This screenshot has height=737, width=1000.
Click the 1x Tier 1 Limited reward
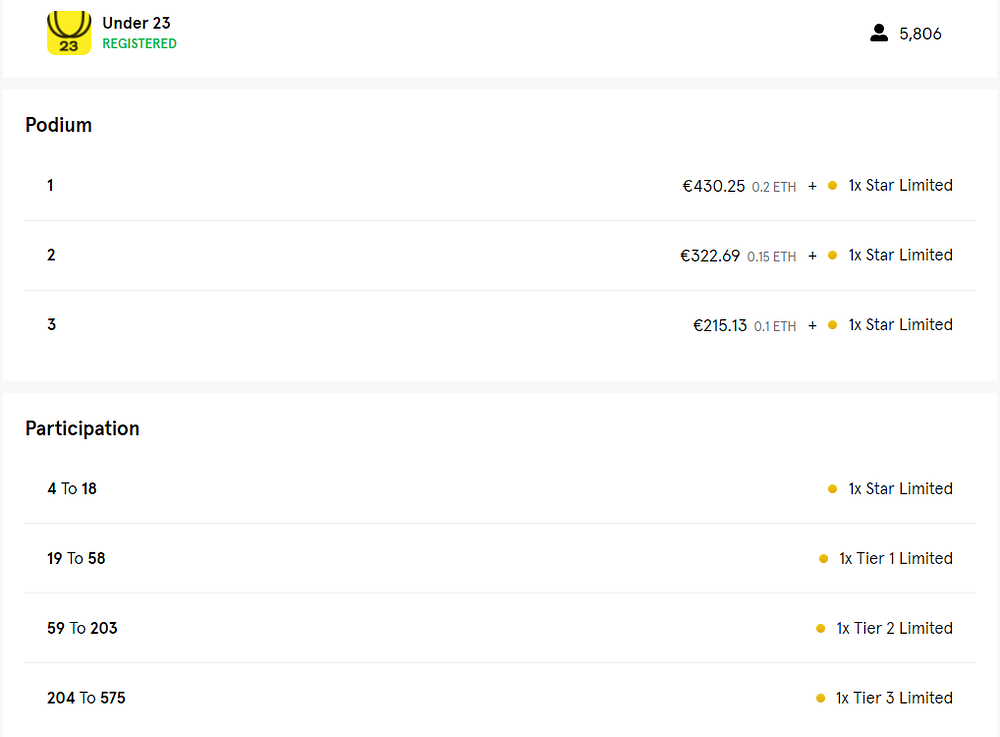(896, 558)
